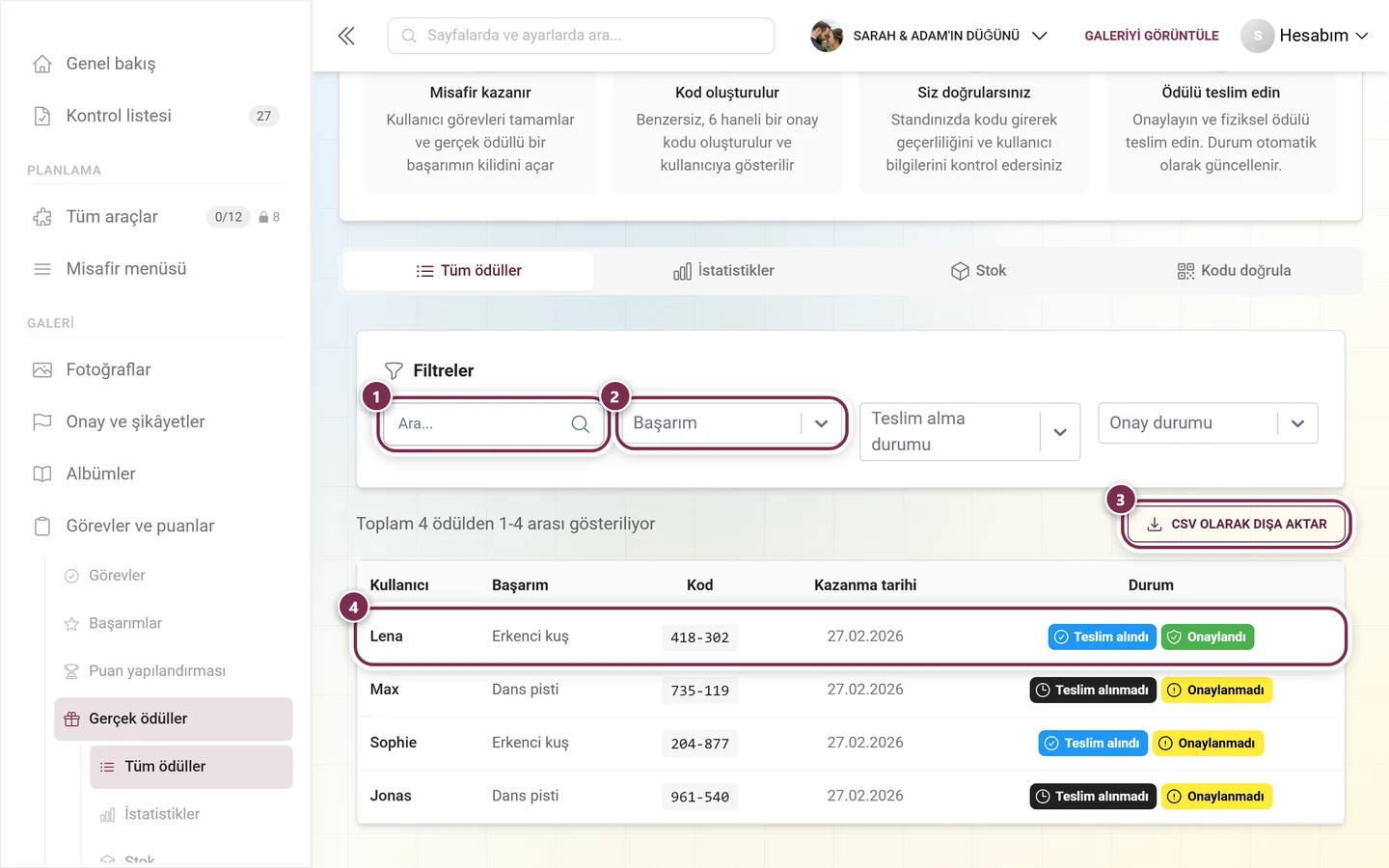Viewport: 1389px width, 868px height.
Task: Switch to the Tüm ödüller tab
Action: point(468,271)
